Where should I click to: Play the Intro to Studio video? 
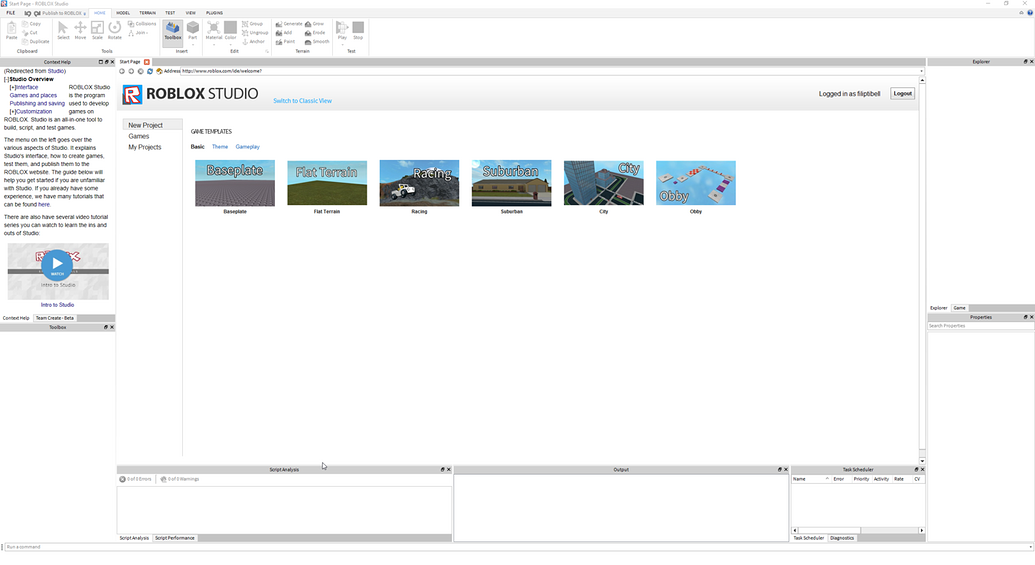tap(57, 265)
